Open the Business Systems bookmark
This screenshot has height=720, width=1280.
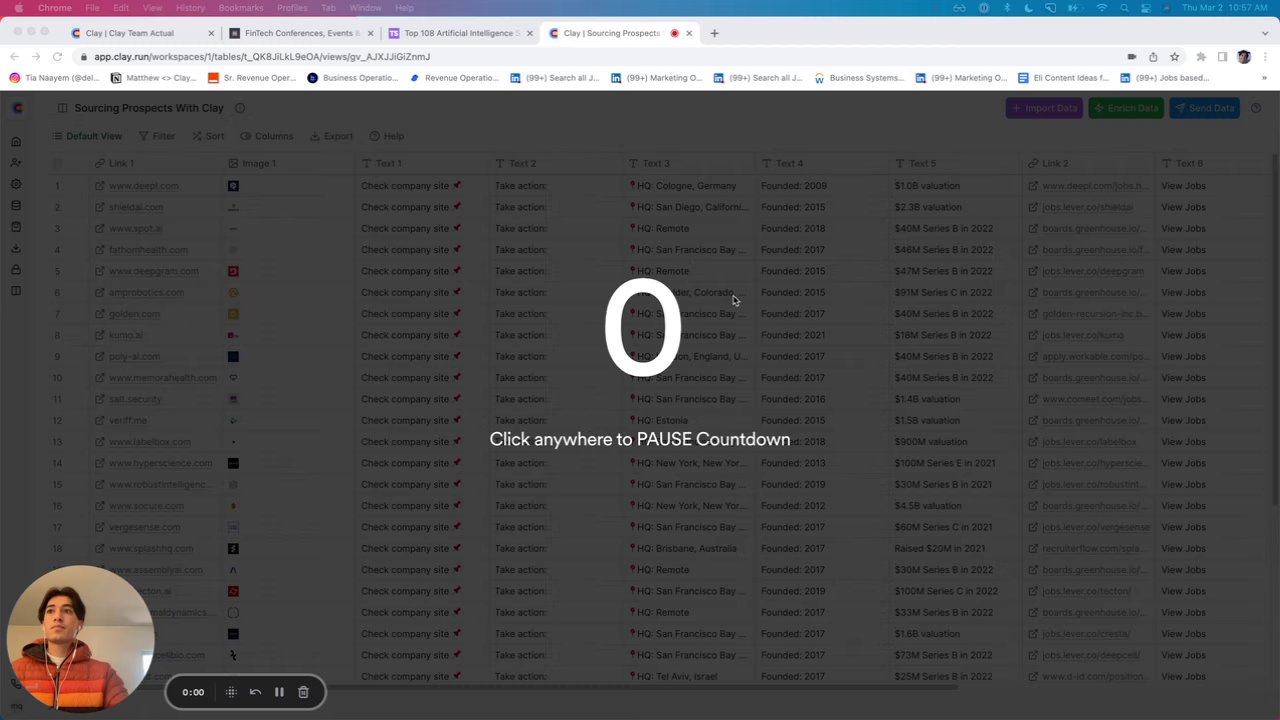859,78
